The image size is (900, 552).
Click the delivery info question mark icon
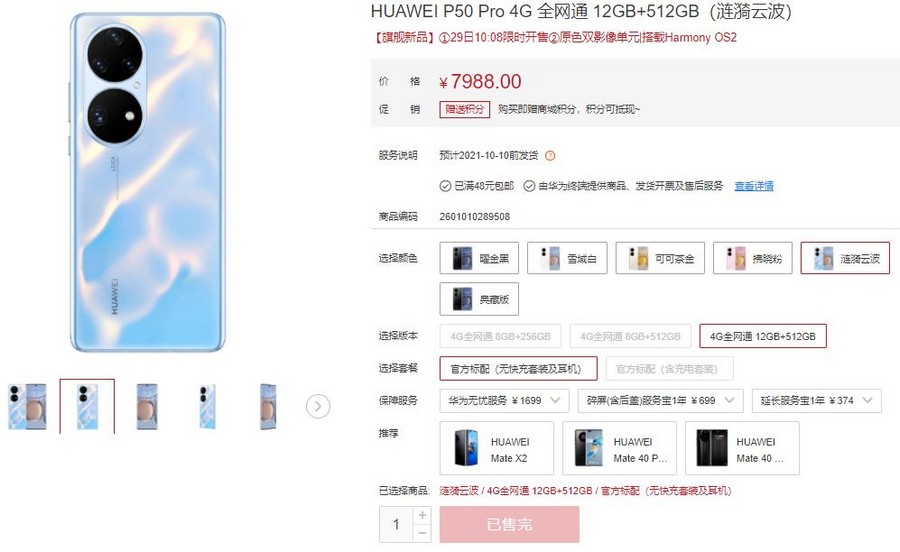[x=550, y=156]
